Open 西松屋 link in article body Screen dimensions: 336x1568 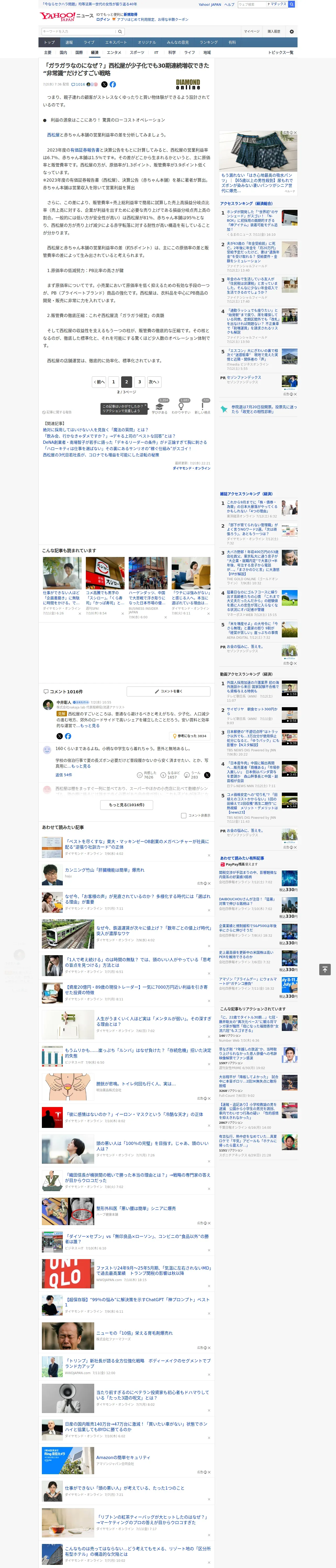[x=53, y=135]
